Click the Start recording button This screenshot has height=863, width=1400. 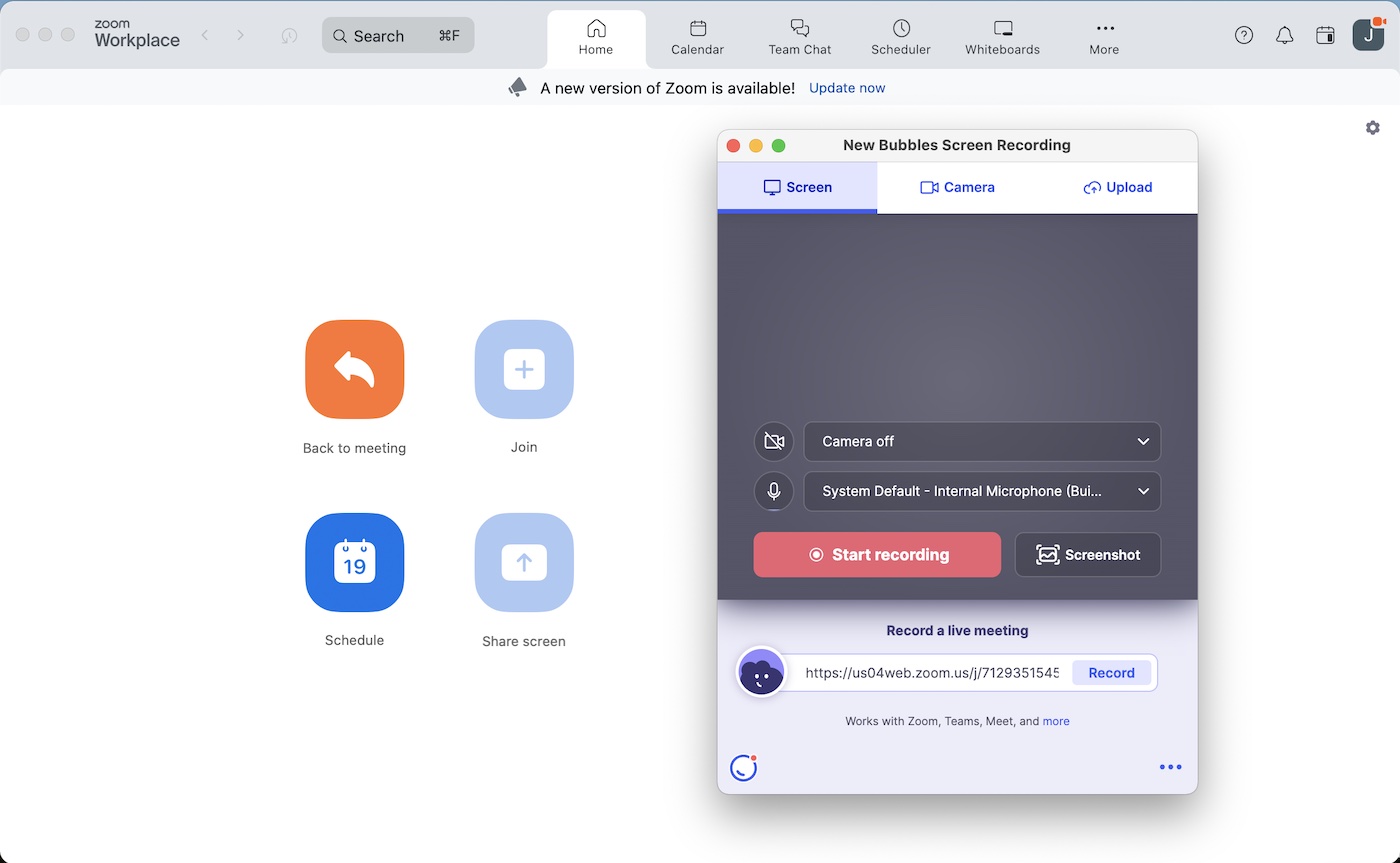[x=877, y=554]
